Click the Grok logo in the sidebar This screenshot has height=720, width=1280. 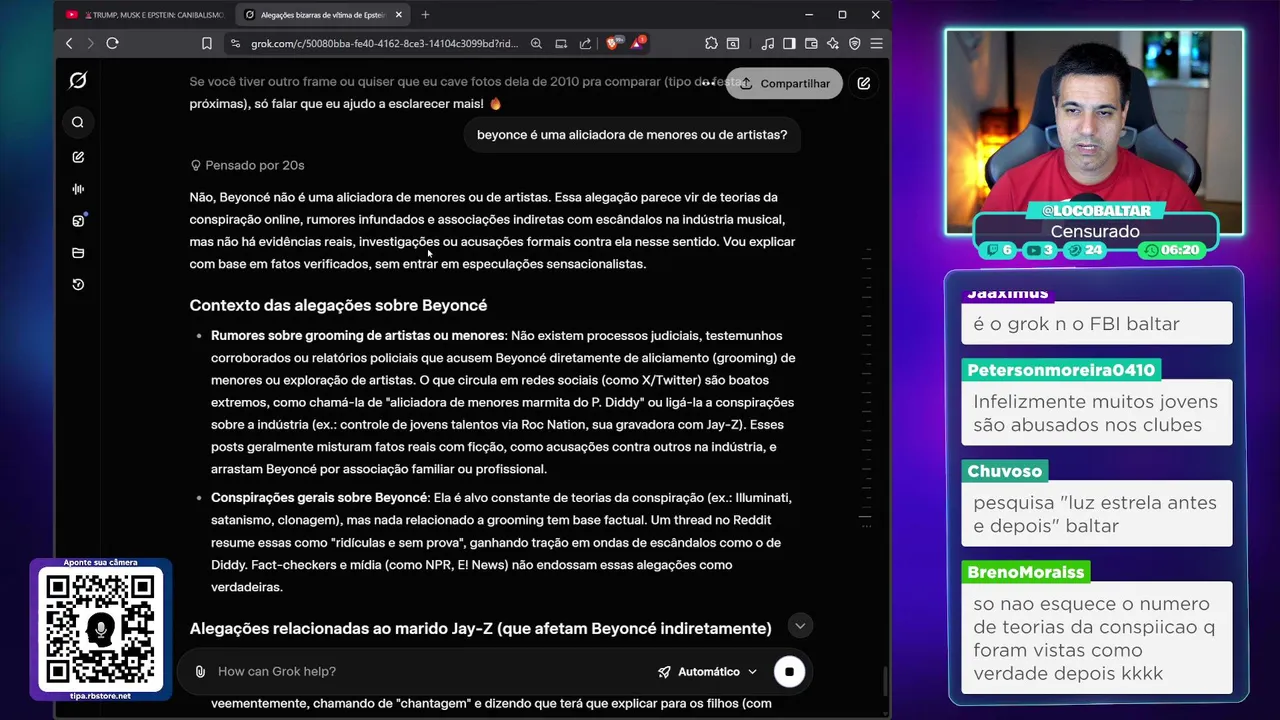pos(78,80)
